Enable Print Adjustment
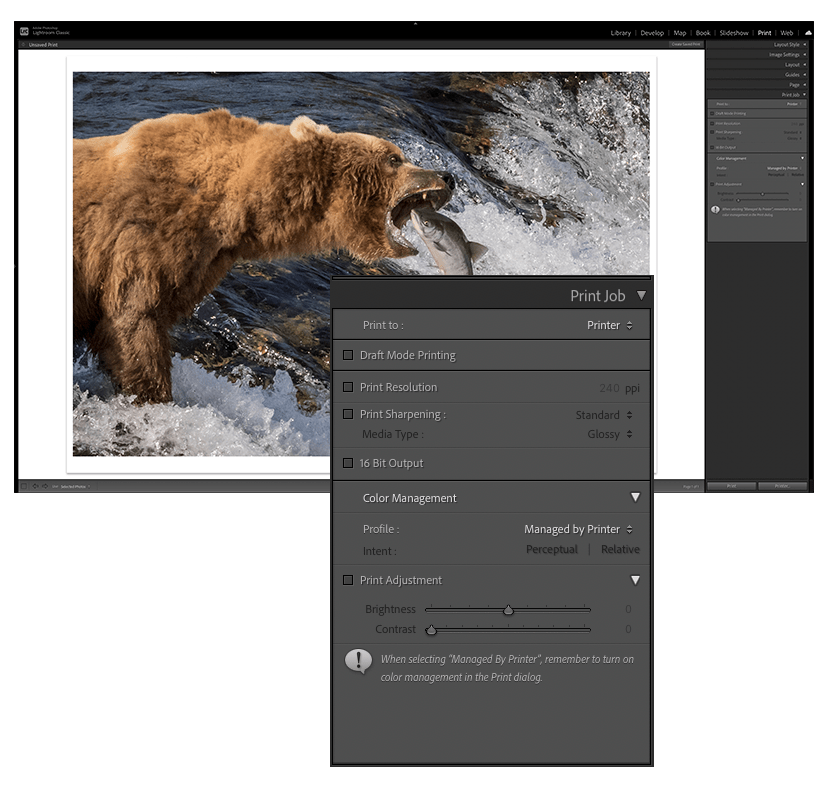 pos(347,580)
